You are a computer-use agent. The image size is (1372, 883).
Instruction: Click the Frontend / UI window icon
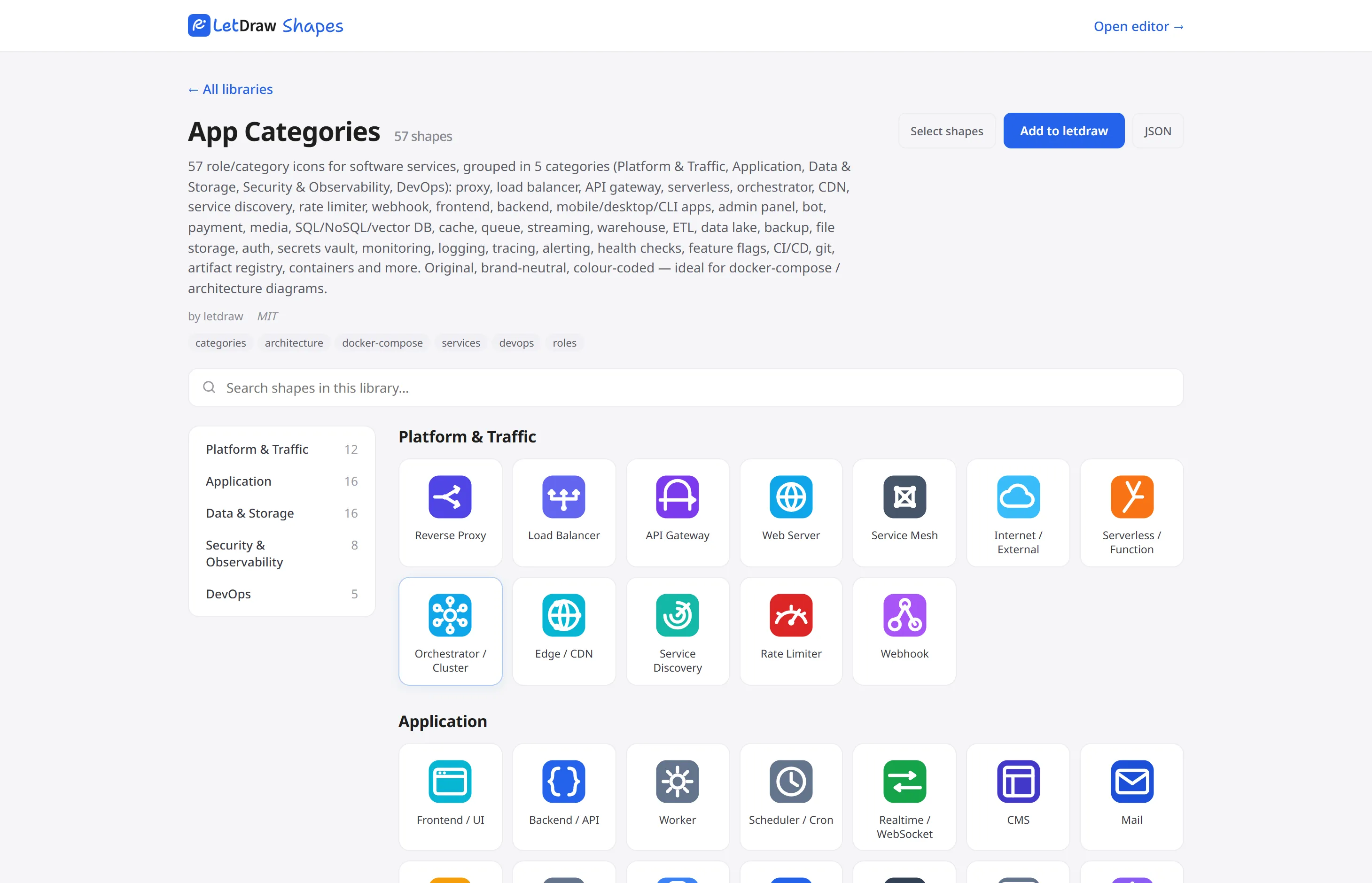[450, 782]
